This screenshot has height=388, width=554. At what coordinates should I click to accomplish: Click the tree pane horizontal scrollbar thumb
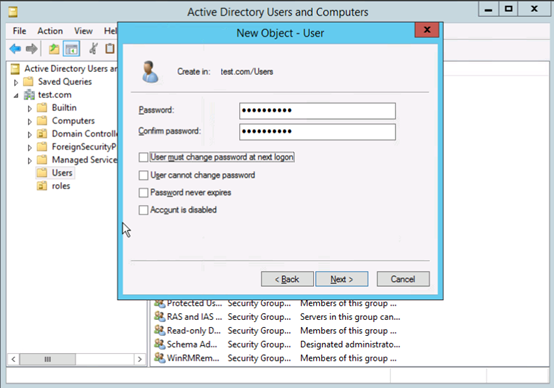point(47,359)
